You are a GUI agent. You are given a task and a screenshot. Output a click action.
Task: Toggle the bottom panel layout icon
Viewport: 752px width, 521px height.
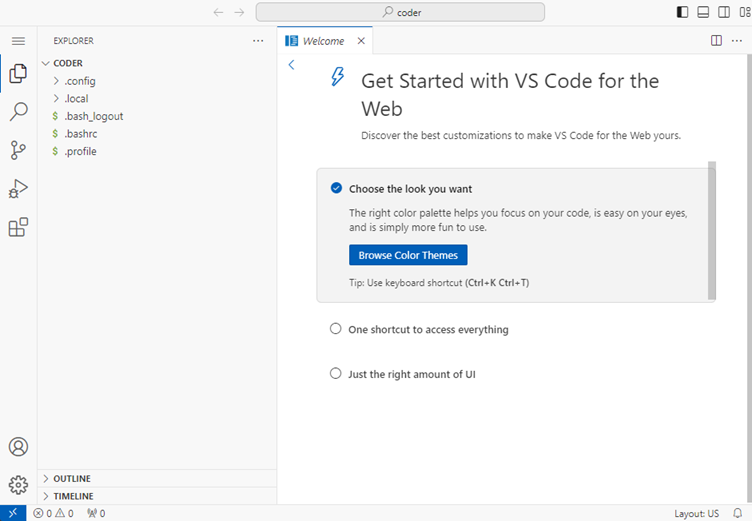pyautogui.click(x=703, y=12)
